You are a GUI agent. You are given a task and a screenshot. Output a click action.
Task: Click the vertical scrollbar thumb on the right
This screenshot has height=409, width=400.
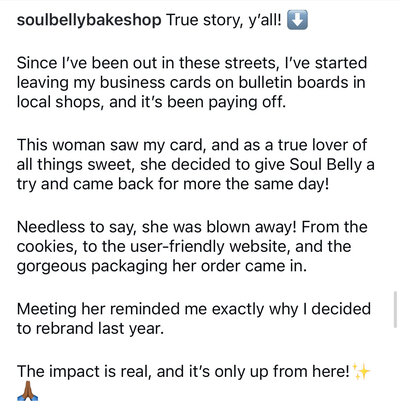(x=395, y=309)
